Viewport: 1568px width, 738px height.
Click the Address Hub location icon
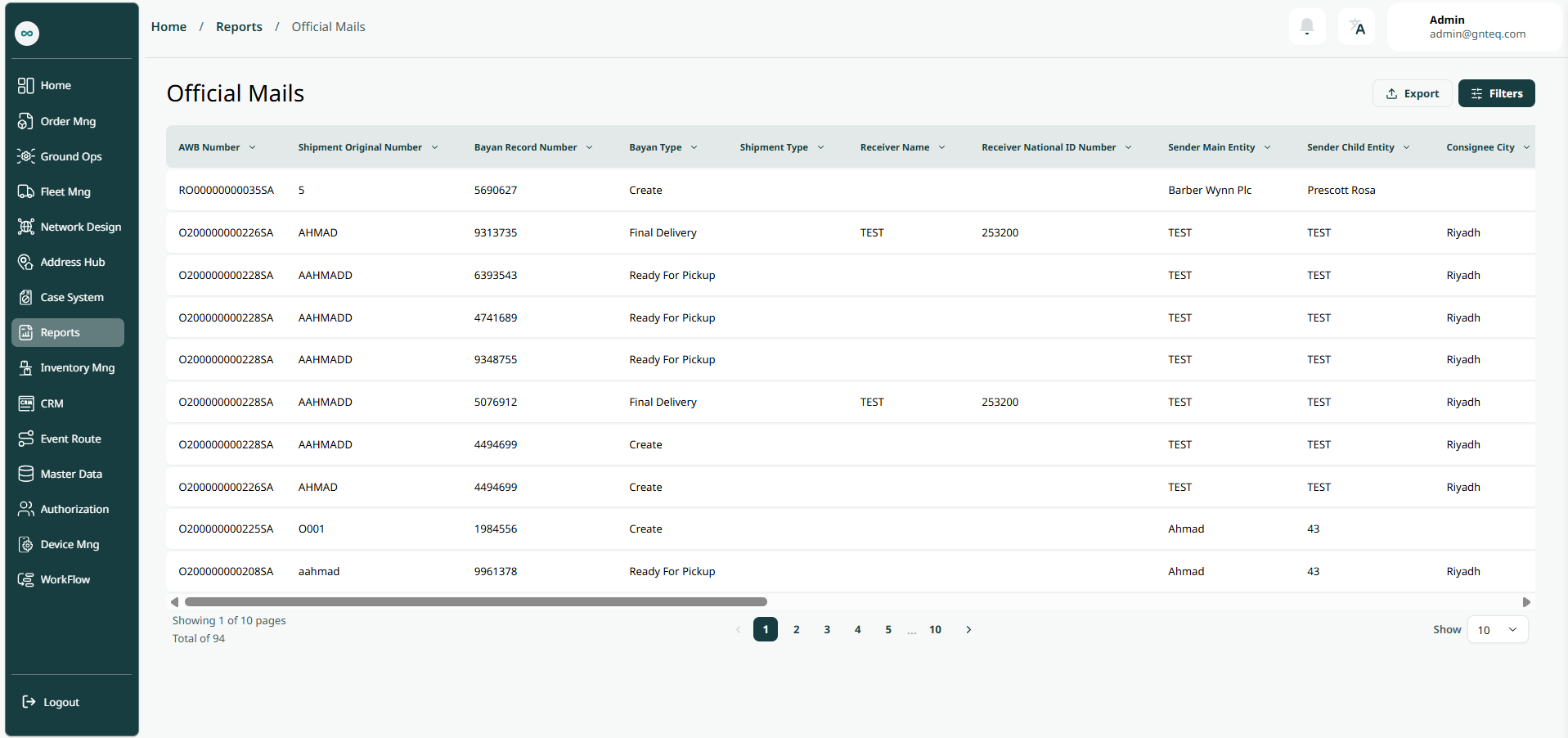(26, 262)
